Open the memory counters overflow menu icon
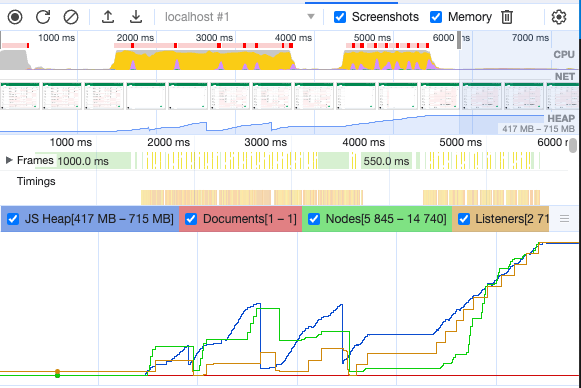This screenshot has width=581, height=388. click(x=564, y=219)
